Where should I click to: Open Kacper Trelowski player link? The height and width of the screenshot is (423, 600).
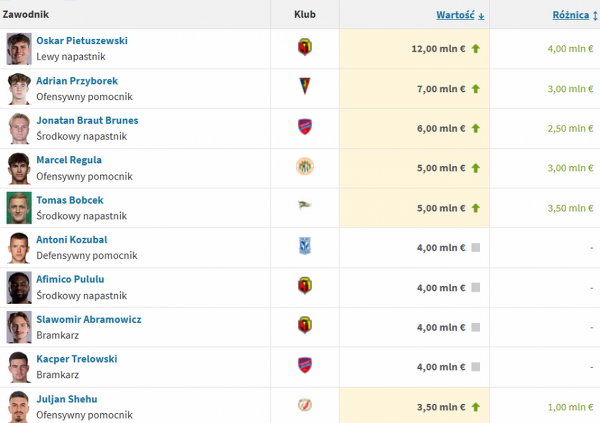coord(76,359)
